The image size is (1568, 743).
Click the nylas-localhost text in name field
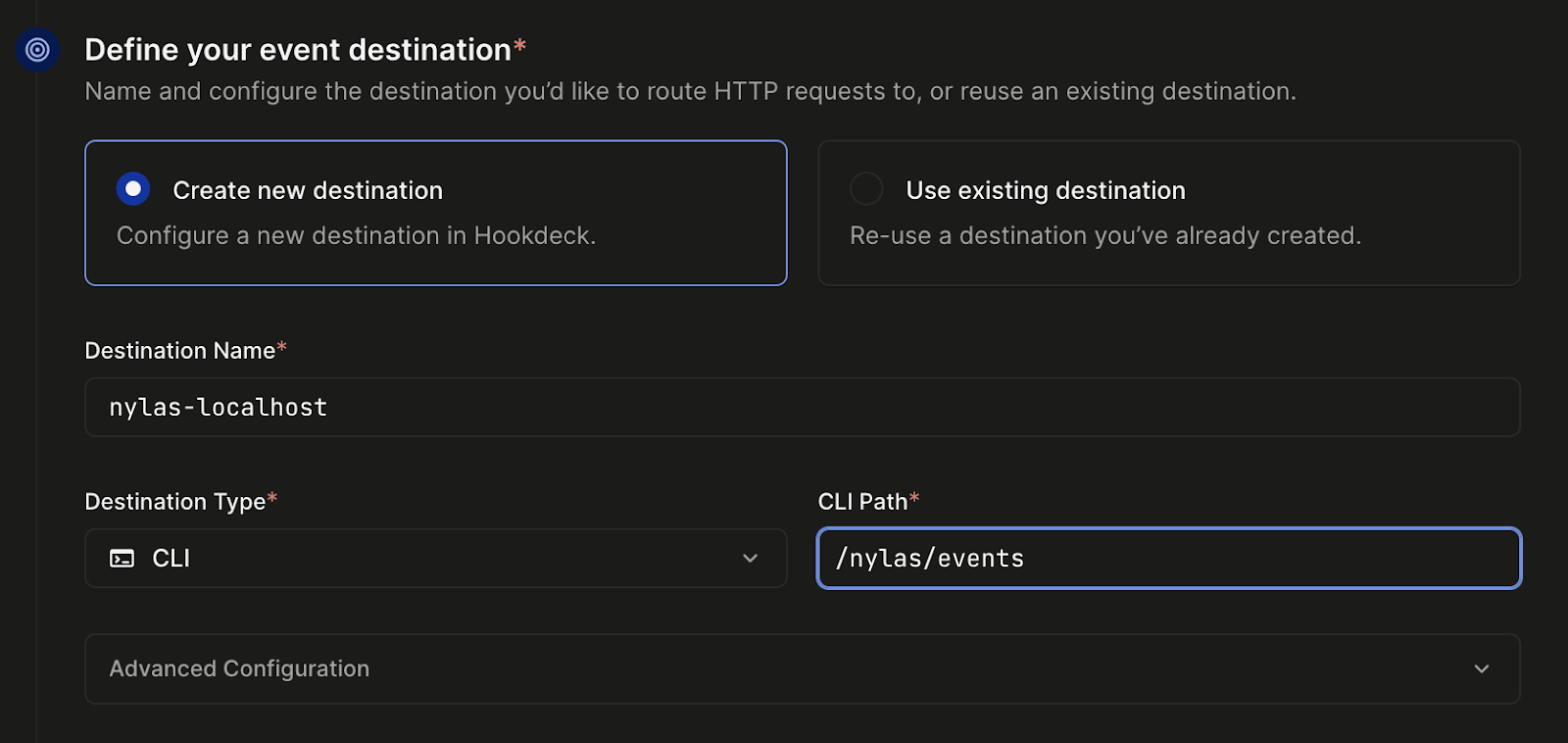click(219, 407)
